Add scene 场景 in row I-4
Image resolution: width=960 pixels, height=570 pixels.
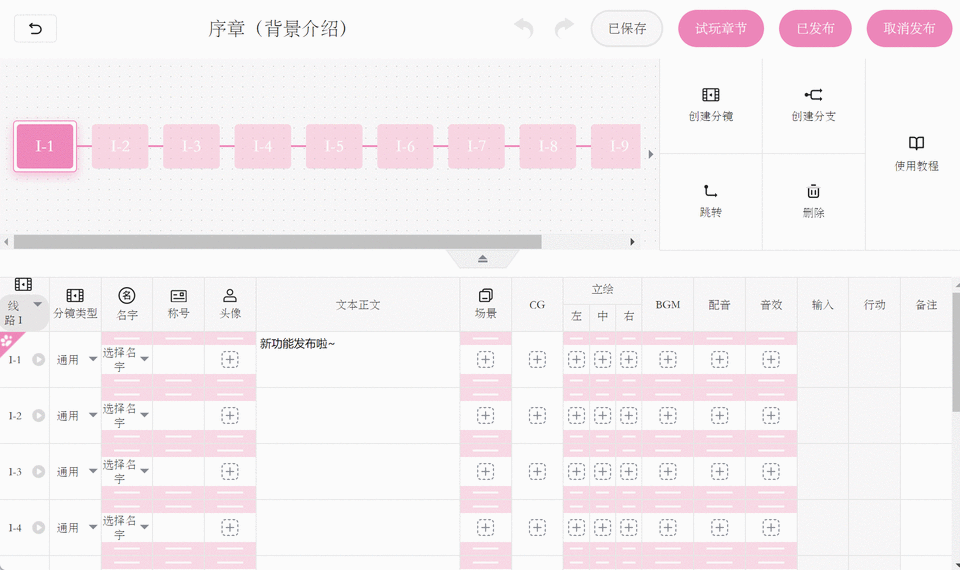(x=486, y=528)
